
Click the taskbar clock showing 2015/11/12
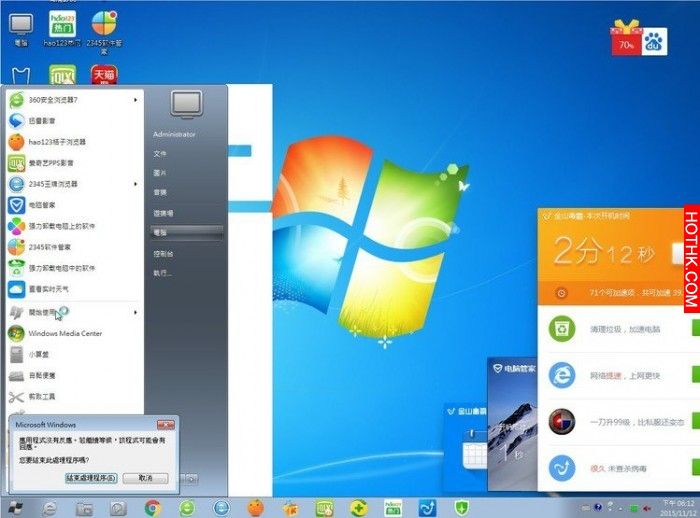point(678,508)
